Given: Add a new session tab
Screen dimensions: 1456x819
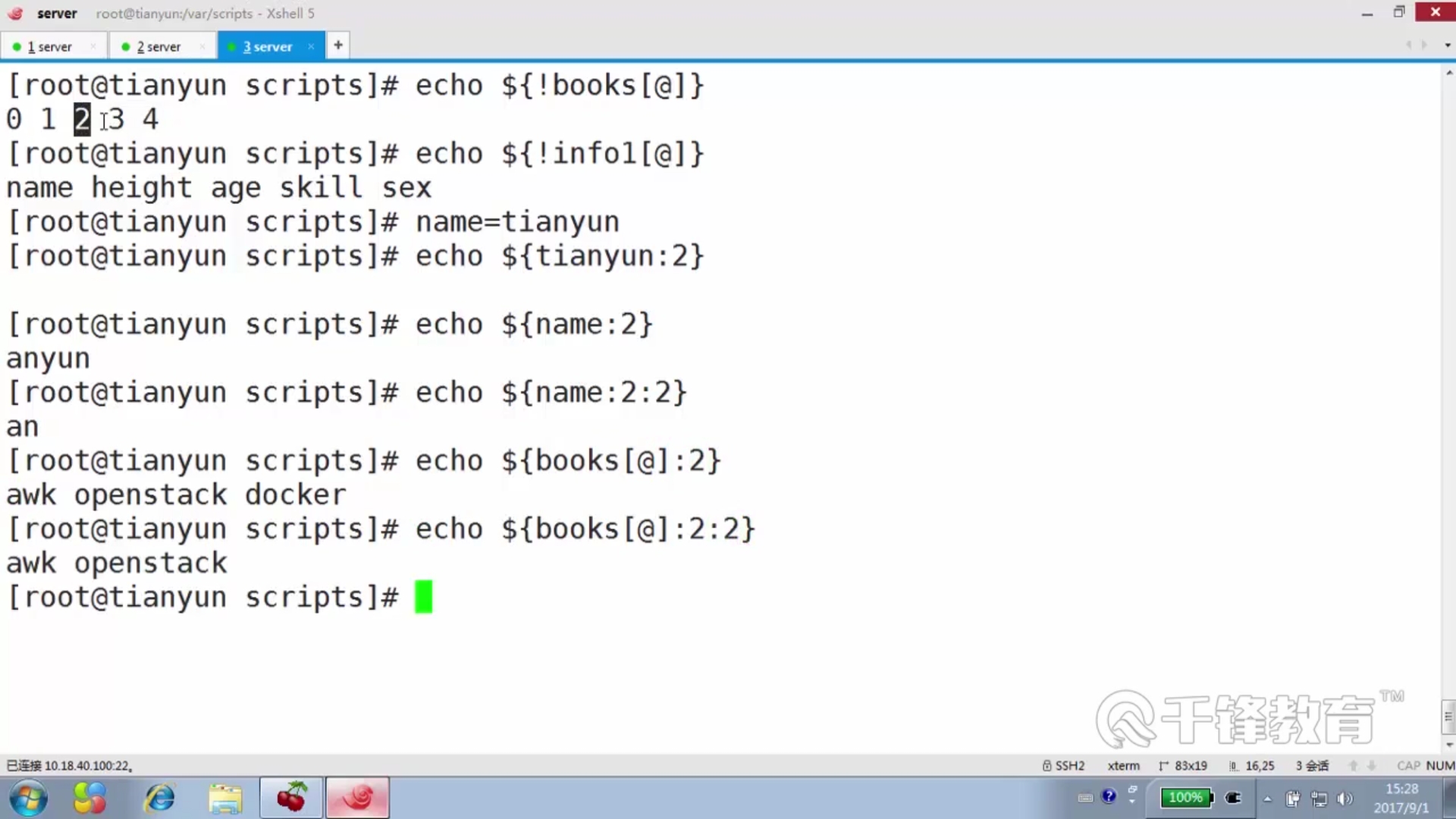Looking at the screenshot, I should [x=338, y=45].
